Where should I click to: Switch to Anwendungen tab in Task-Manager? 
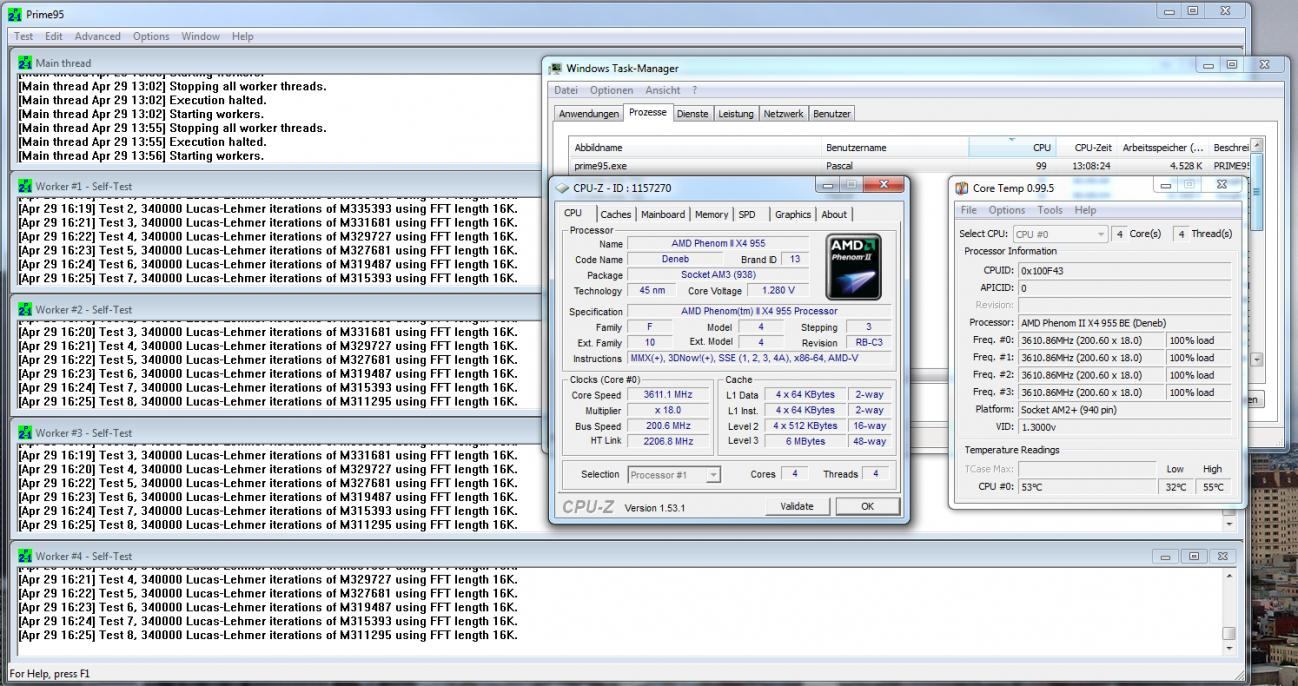point(589,114)
